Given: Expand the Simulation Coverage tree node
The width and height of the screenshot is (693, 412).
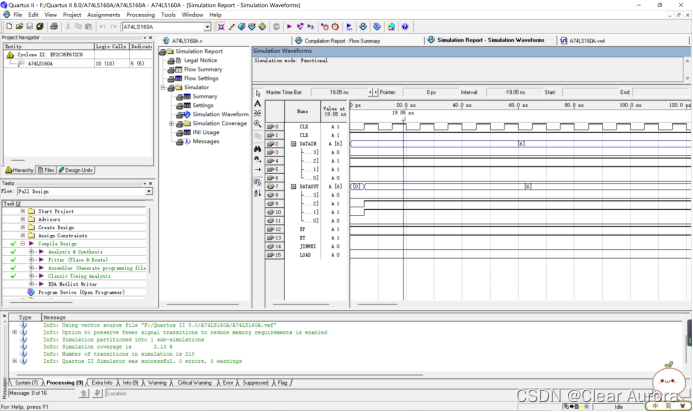Looking at the screenshot, I should pyautogui.click(x=171, y=123).
